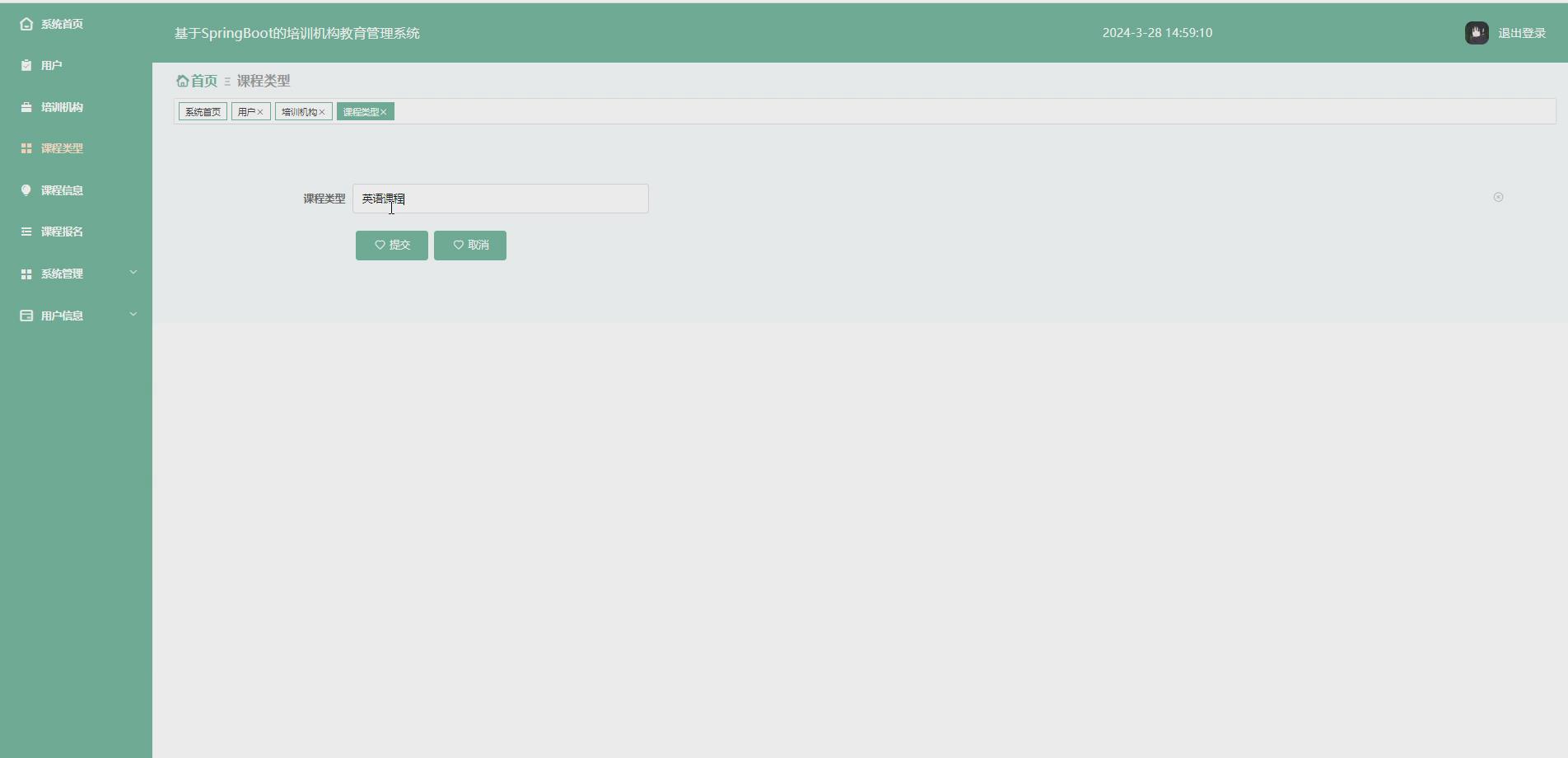
Task: Click the 提交 submit button
Action: point(391,245)
